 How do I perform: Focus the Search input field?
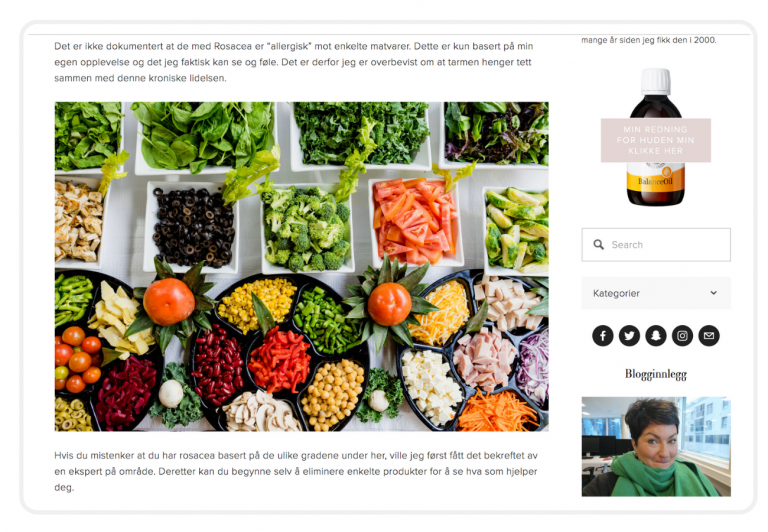[x=656, y=244]
